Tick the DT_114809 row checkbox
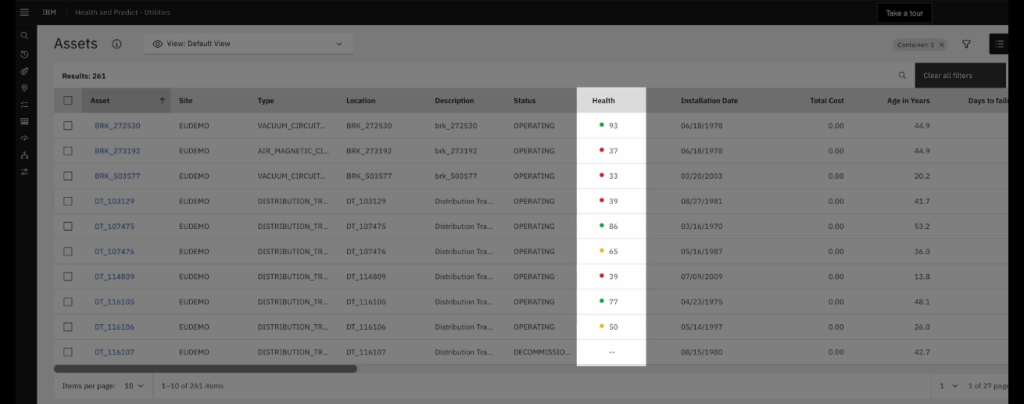This screenshot has height=404, width=1024. click(x=68, y=277)
